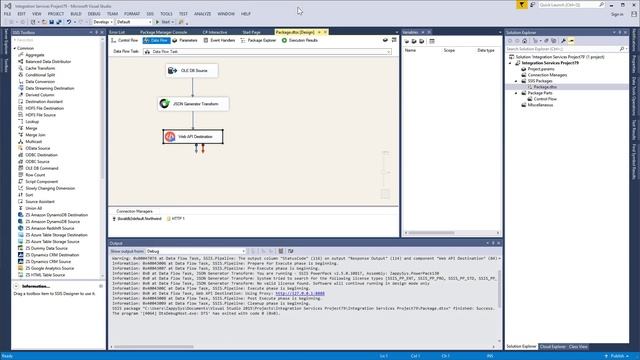Toggle Preview Selected Items in Solution Explorer
The height and width of the screenshot is (360, 640).
[571, 41]
